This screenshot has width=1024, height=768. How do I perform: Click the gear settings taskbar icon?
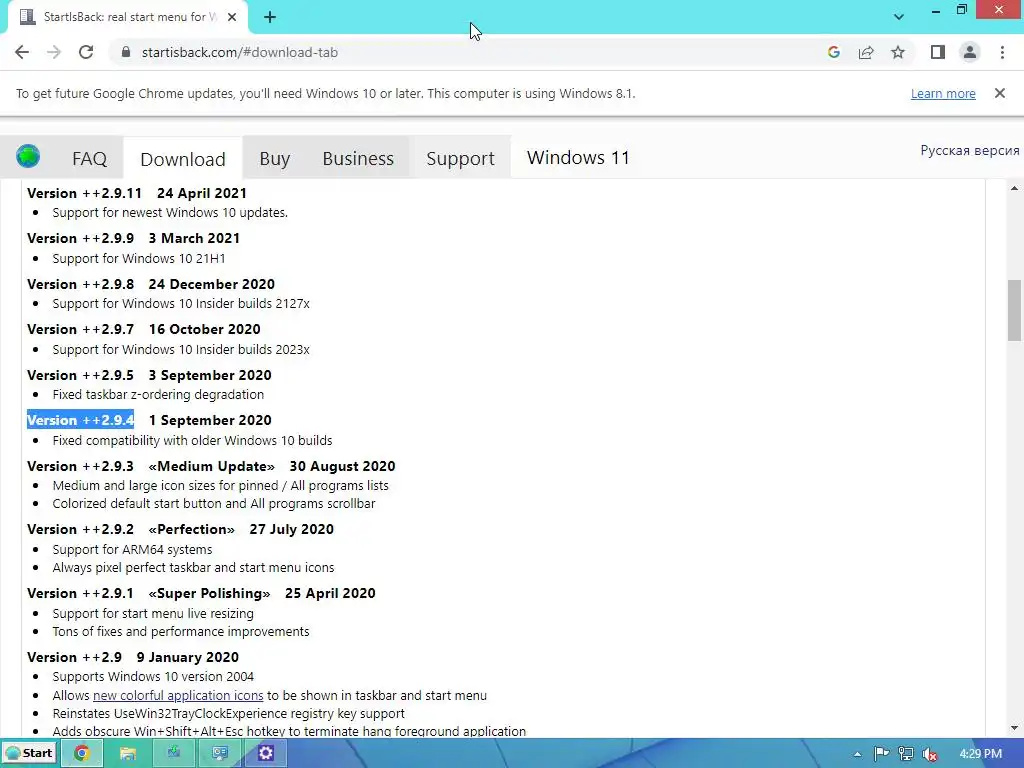265,753
